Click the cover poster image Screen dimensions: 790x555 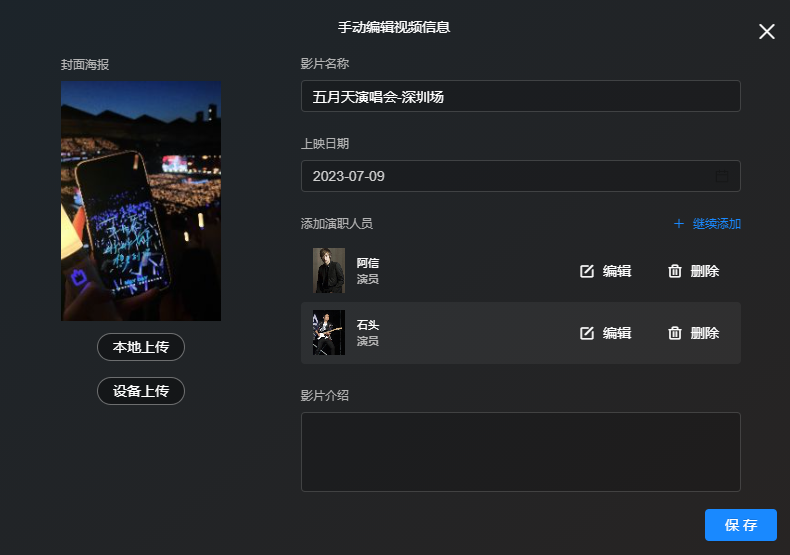[x=141, y=201]
